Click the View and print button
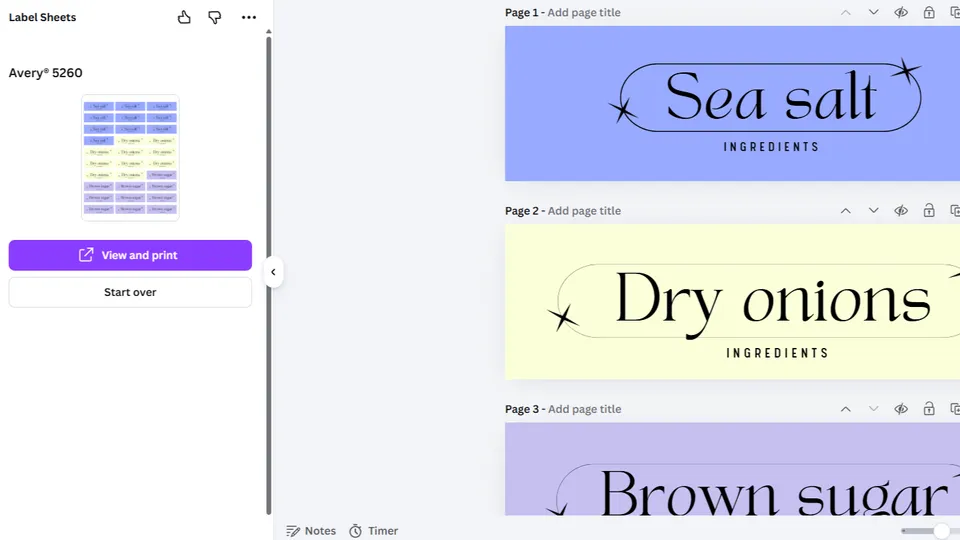The image size is (960, 540). click(x=130, y=255)
